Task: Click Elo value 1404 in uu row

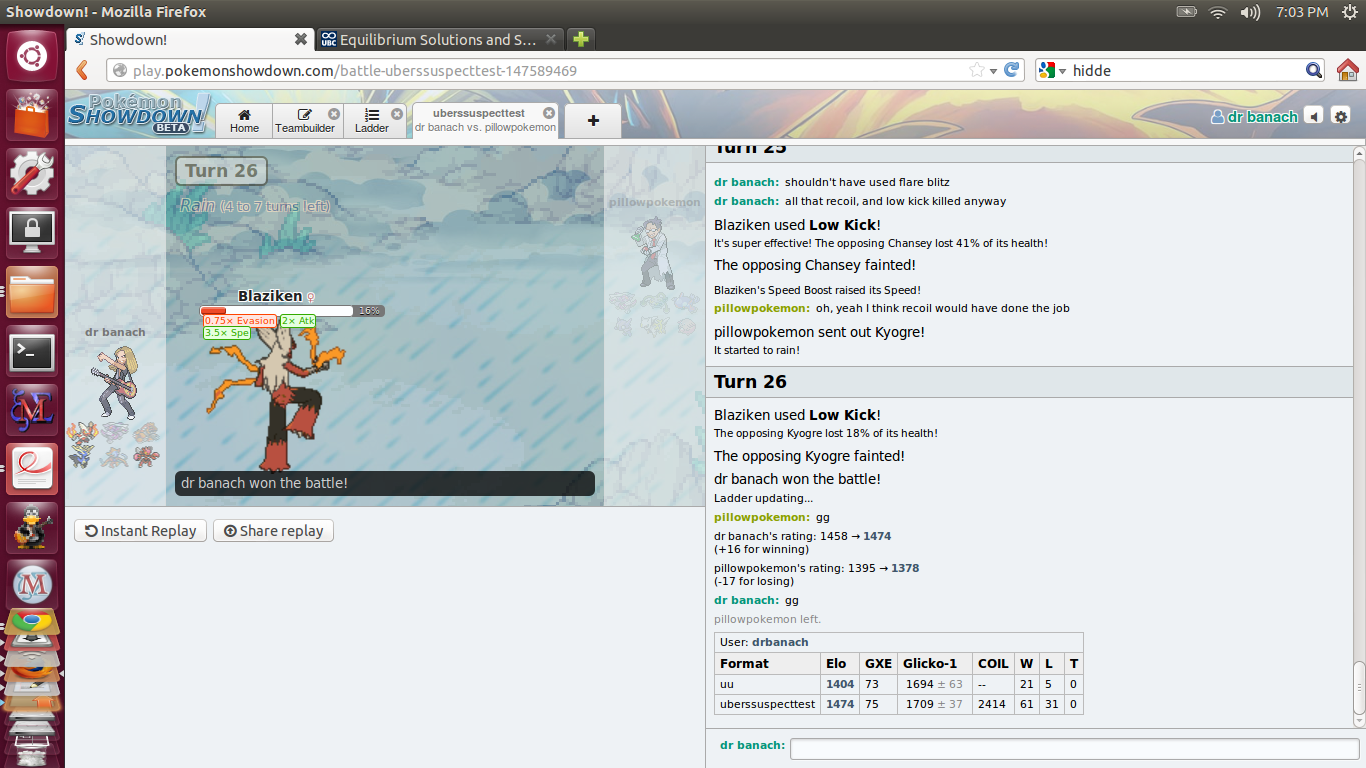Action: click(840, 684)
